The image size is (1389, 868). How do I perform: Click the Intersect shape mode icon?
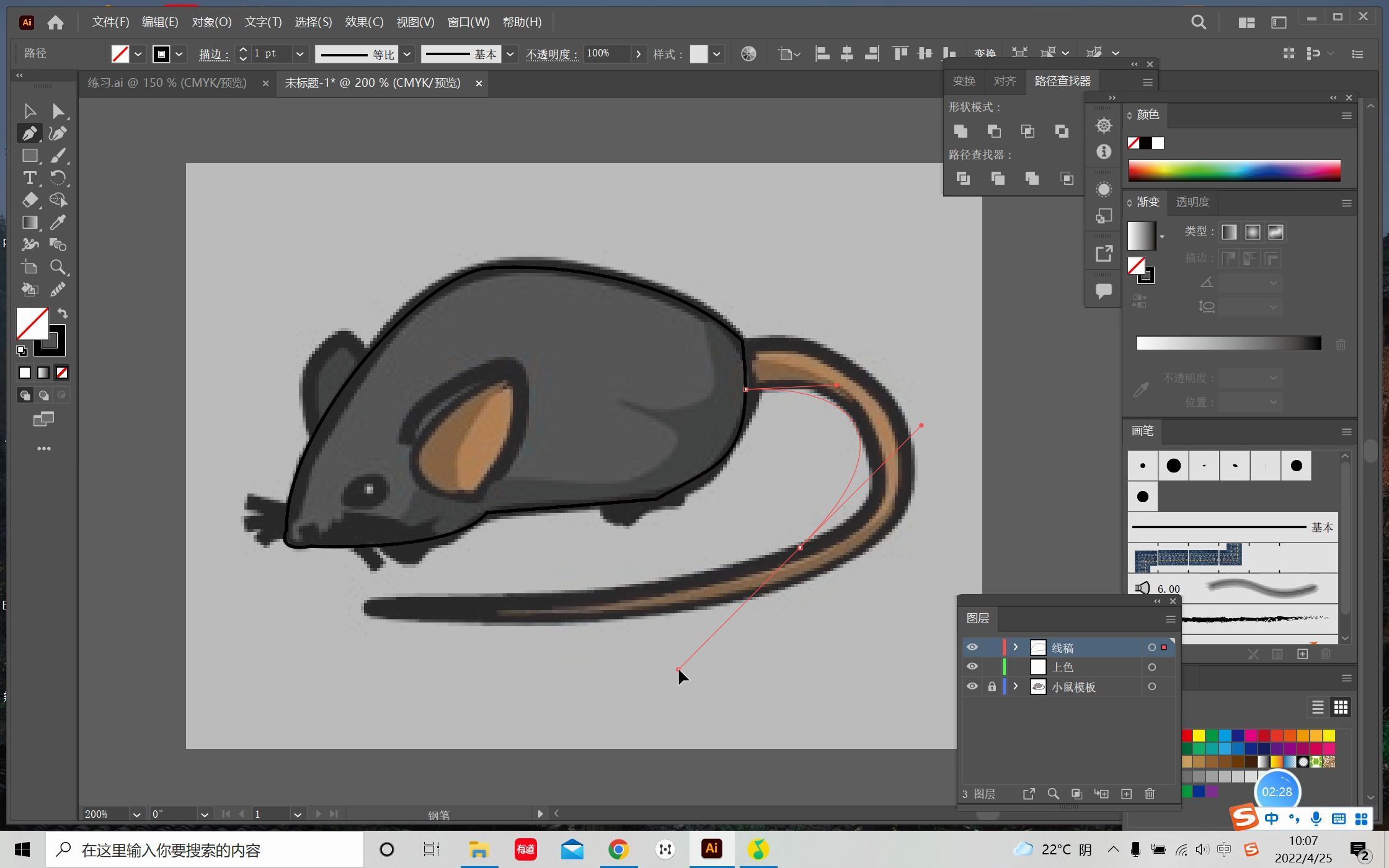[x=1027, y=131]
